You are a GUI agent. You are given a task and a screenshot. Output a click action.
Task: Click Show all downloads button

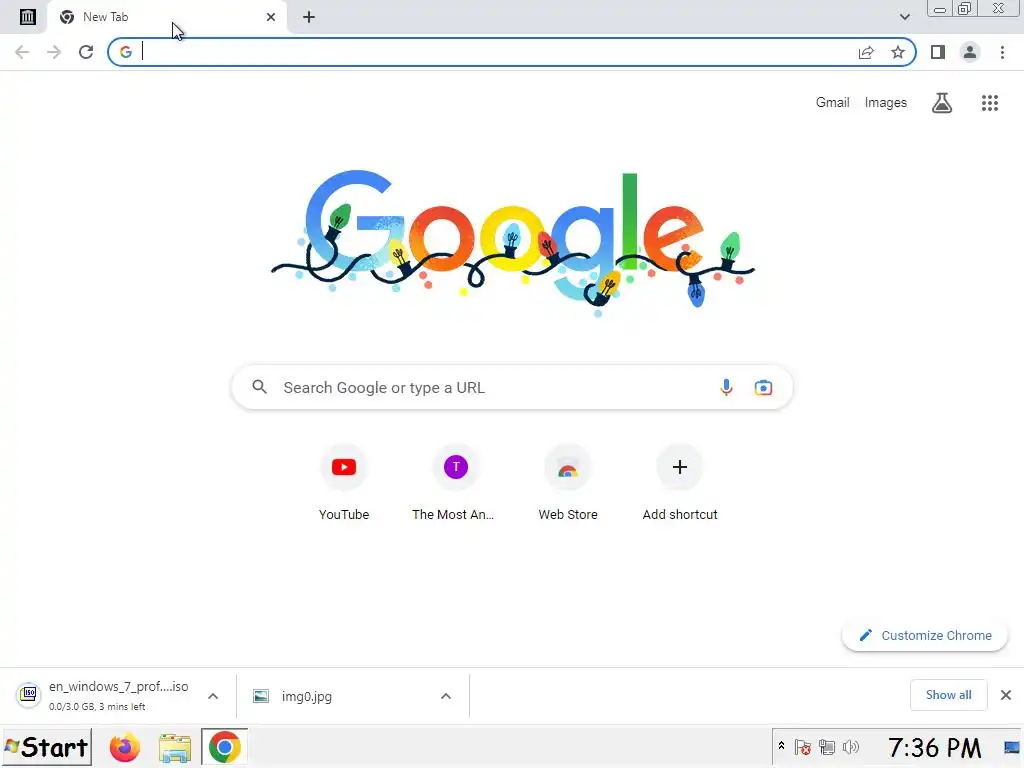pyautogui.click(x=948, y=695)
